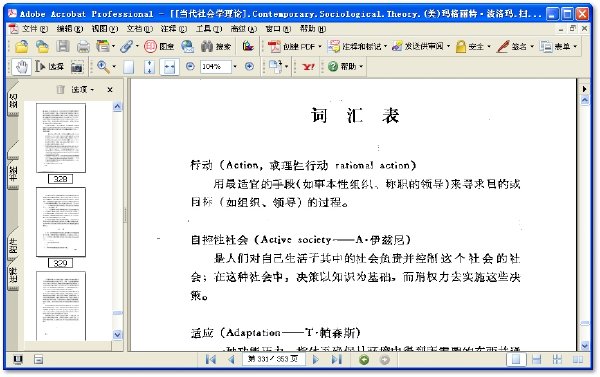Click the Email globe envelope icon

click(188, 46)
